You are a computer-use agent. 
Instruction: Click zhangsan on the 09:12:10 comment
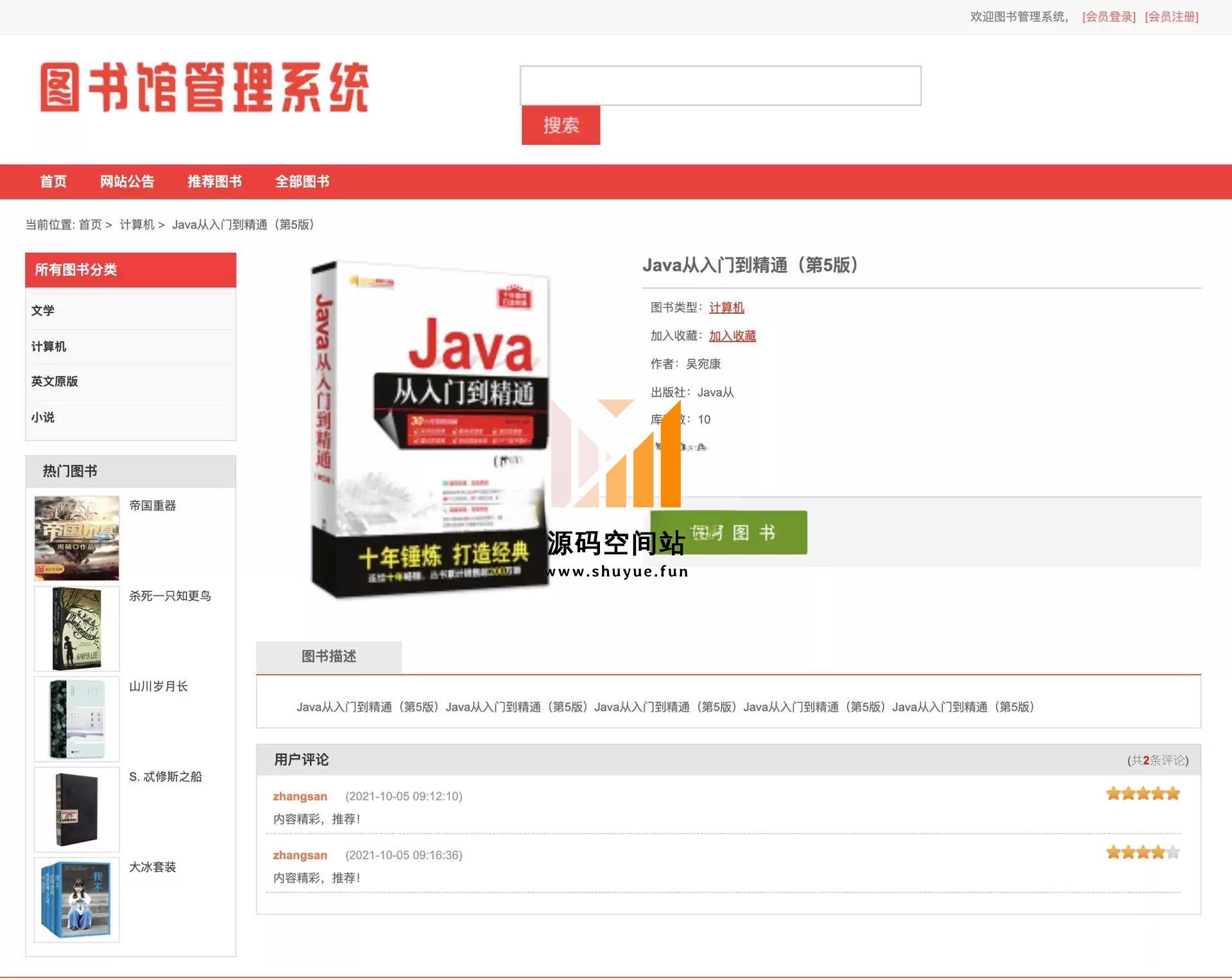click(300, 797)
